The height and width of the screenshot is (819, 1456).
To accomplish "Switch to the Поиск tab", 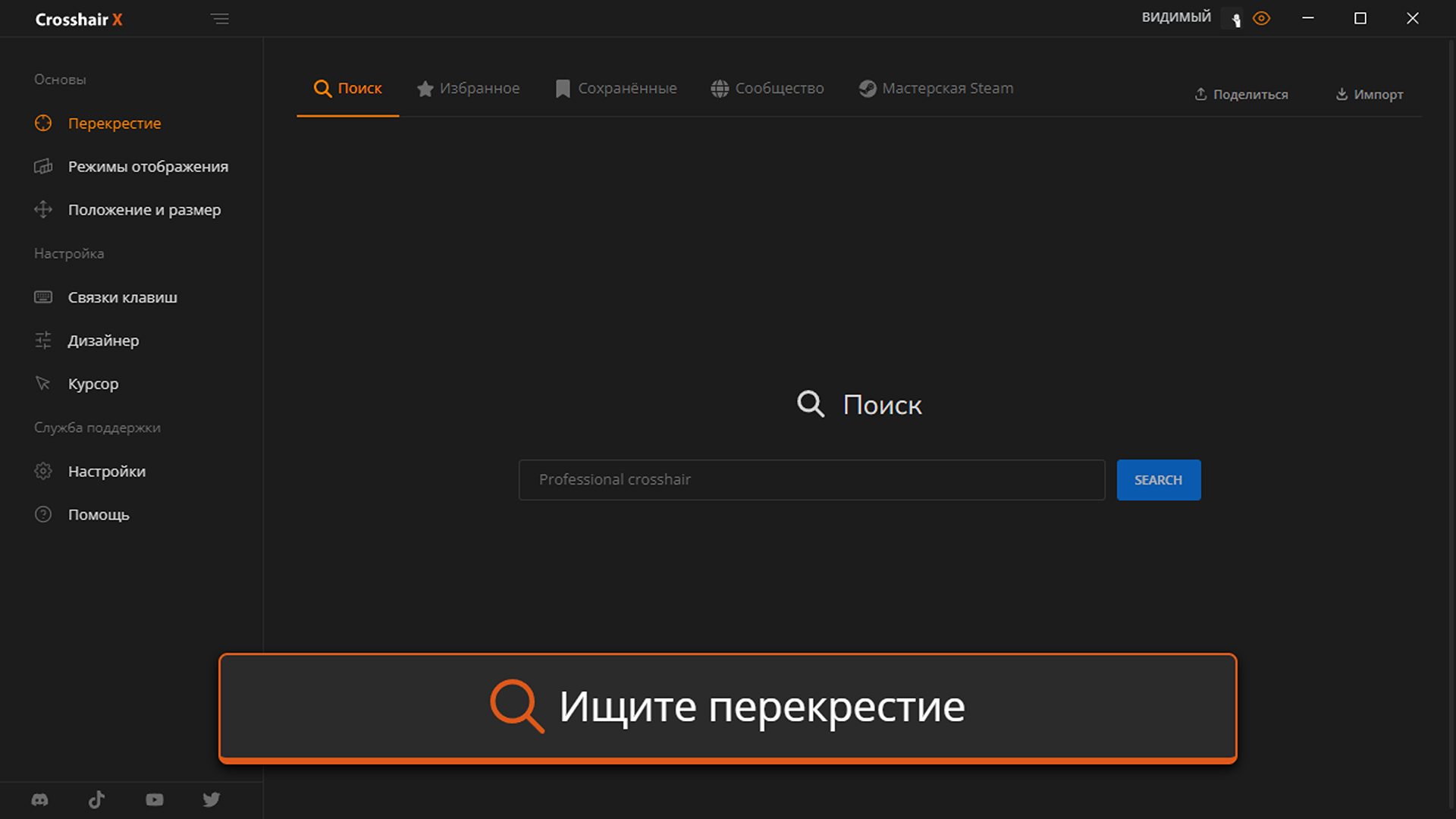I will (x=348, y=89).
